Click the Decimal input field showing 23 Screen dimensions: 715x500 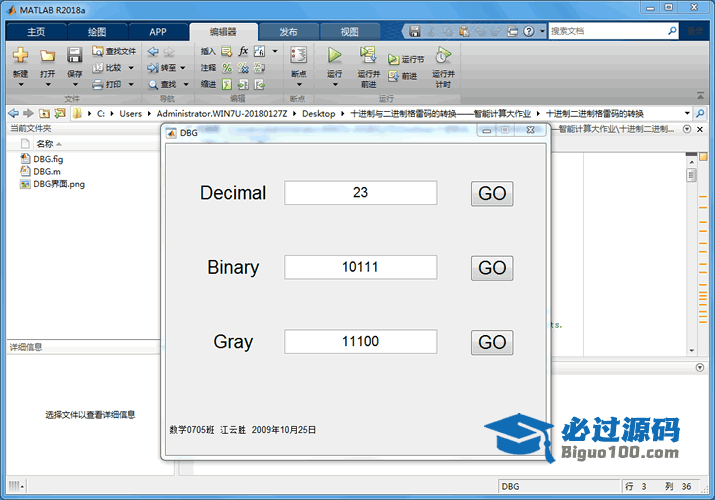pos(361,193)
